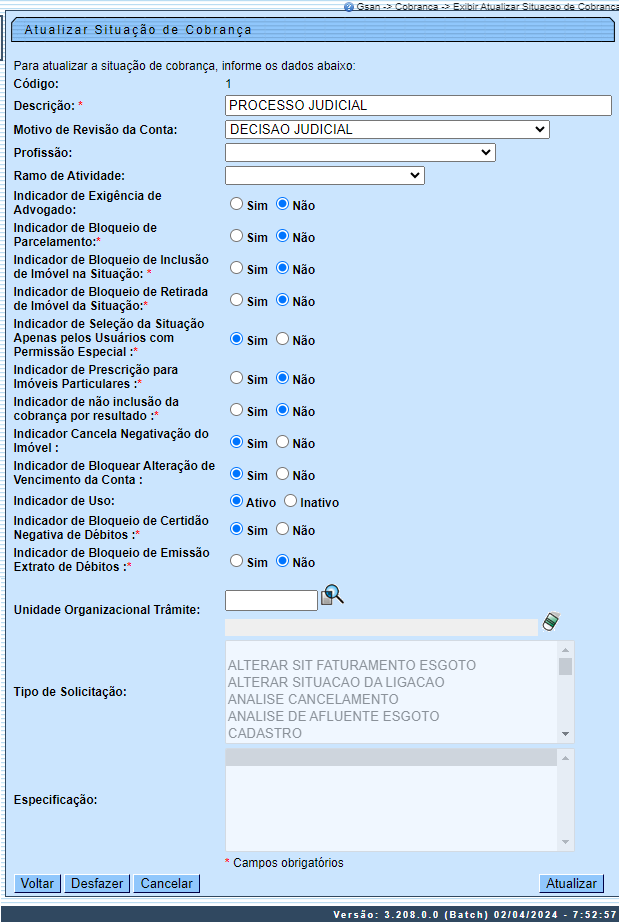Set Sim for Cancela Negativação do Imóvel
The width and height of the screenshot is (619, 922).
point(236,442)
